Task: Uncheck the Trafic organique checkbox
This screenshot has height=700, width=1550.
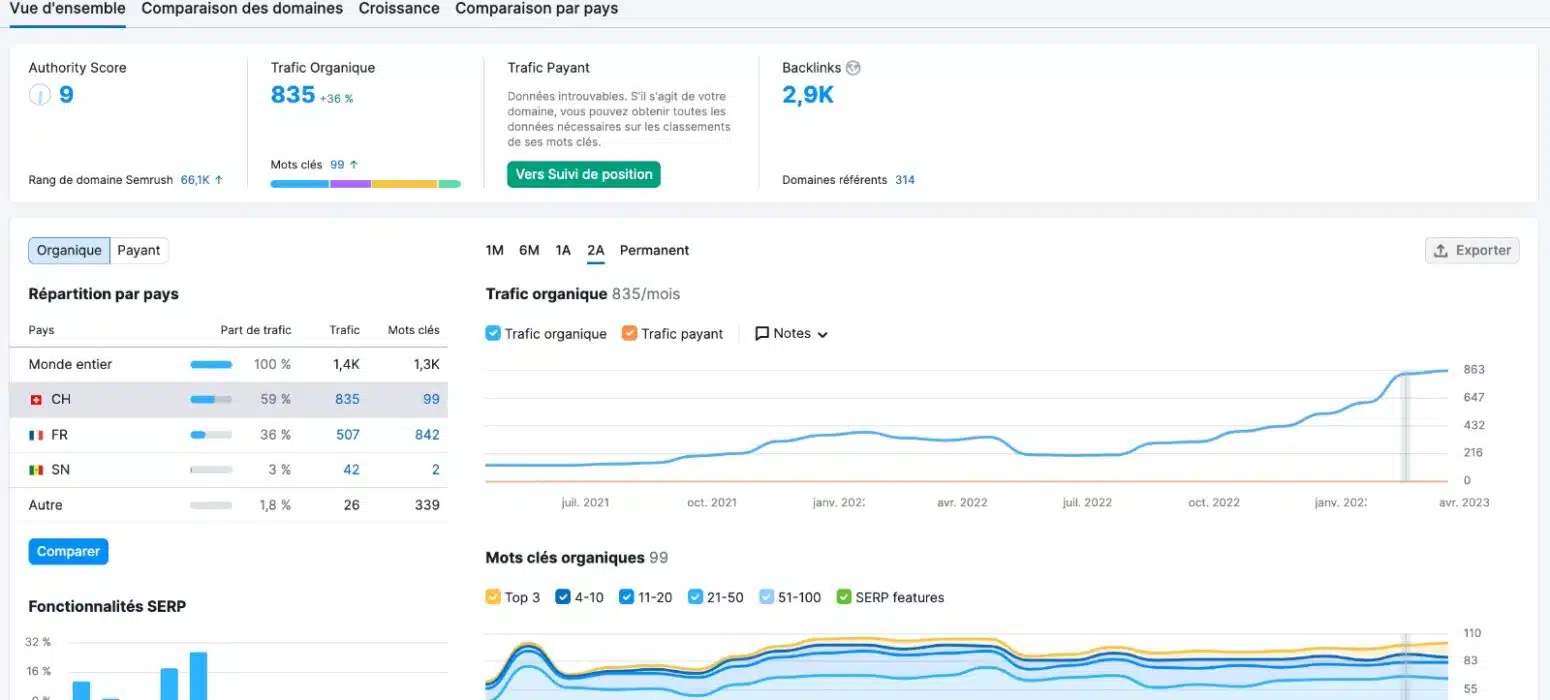Action: [x=493, y=334]
